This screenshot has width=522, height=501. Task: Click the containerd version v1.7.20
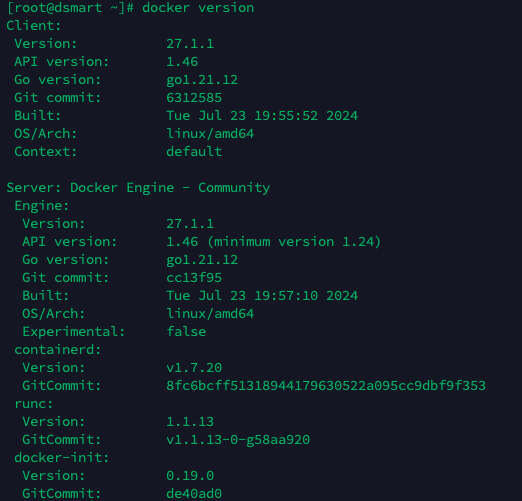click(194, 368)
